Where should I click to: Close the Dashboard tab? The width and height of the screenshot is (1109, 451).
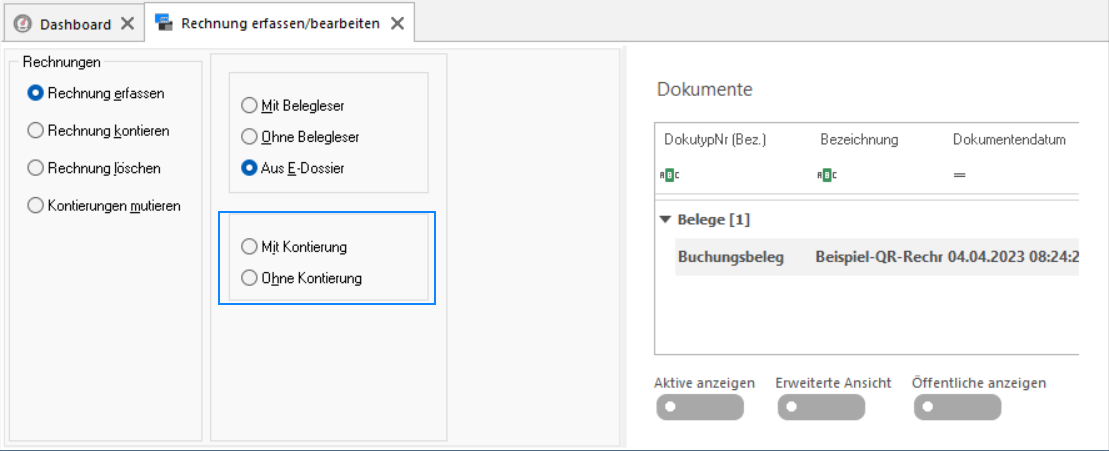127,23
